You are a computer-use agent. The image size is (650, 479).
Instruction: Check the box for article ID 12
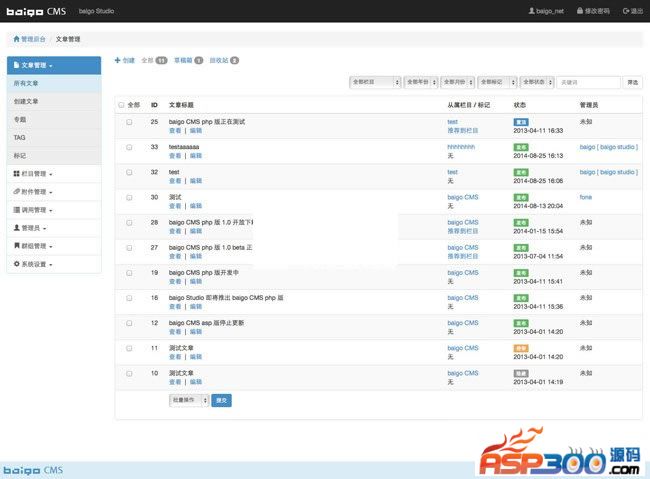(129, 323)
